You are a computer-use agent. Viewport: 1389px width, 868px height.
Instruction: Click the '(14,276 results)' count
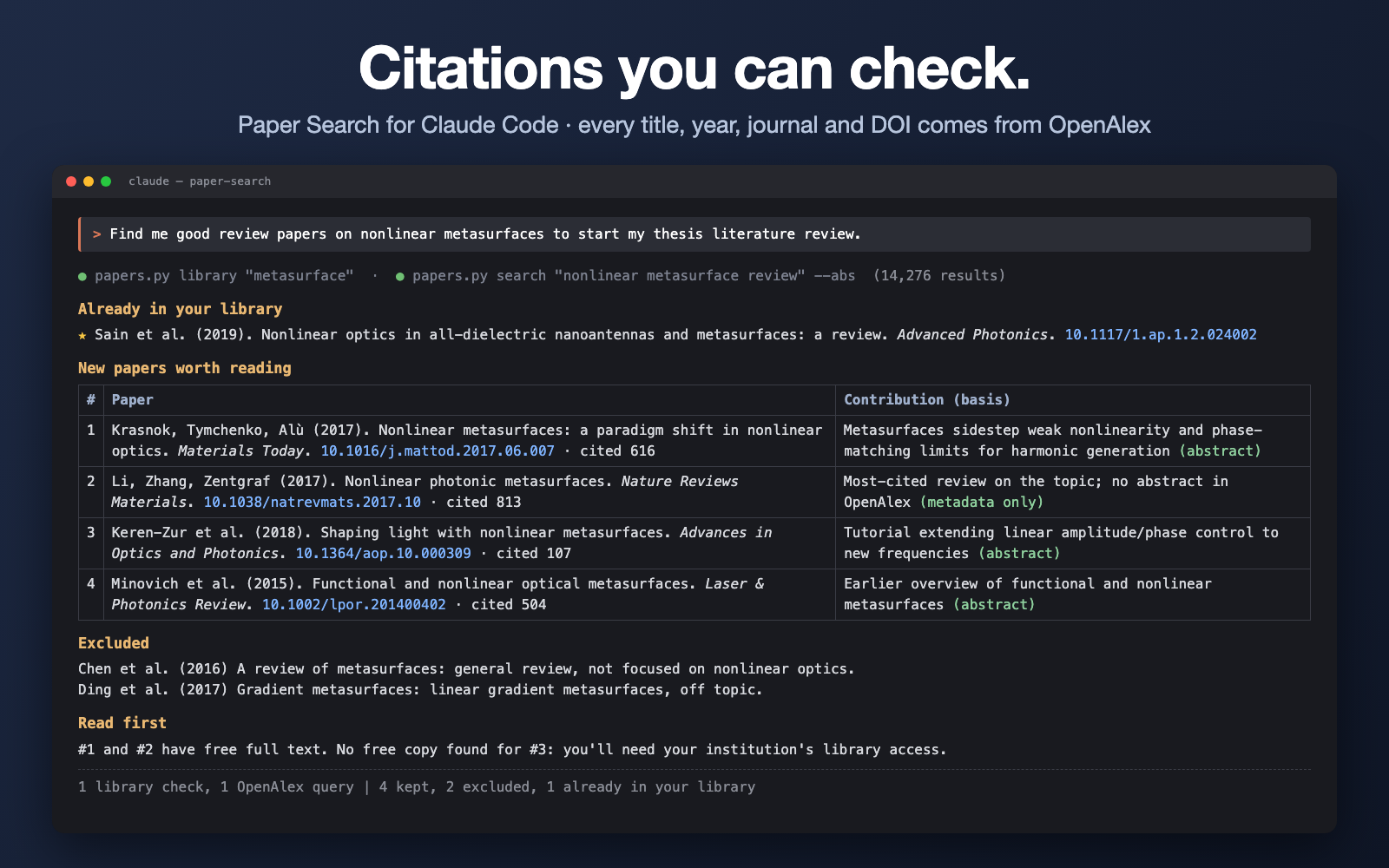tap(939, 276)
